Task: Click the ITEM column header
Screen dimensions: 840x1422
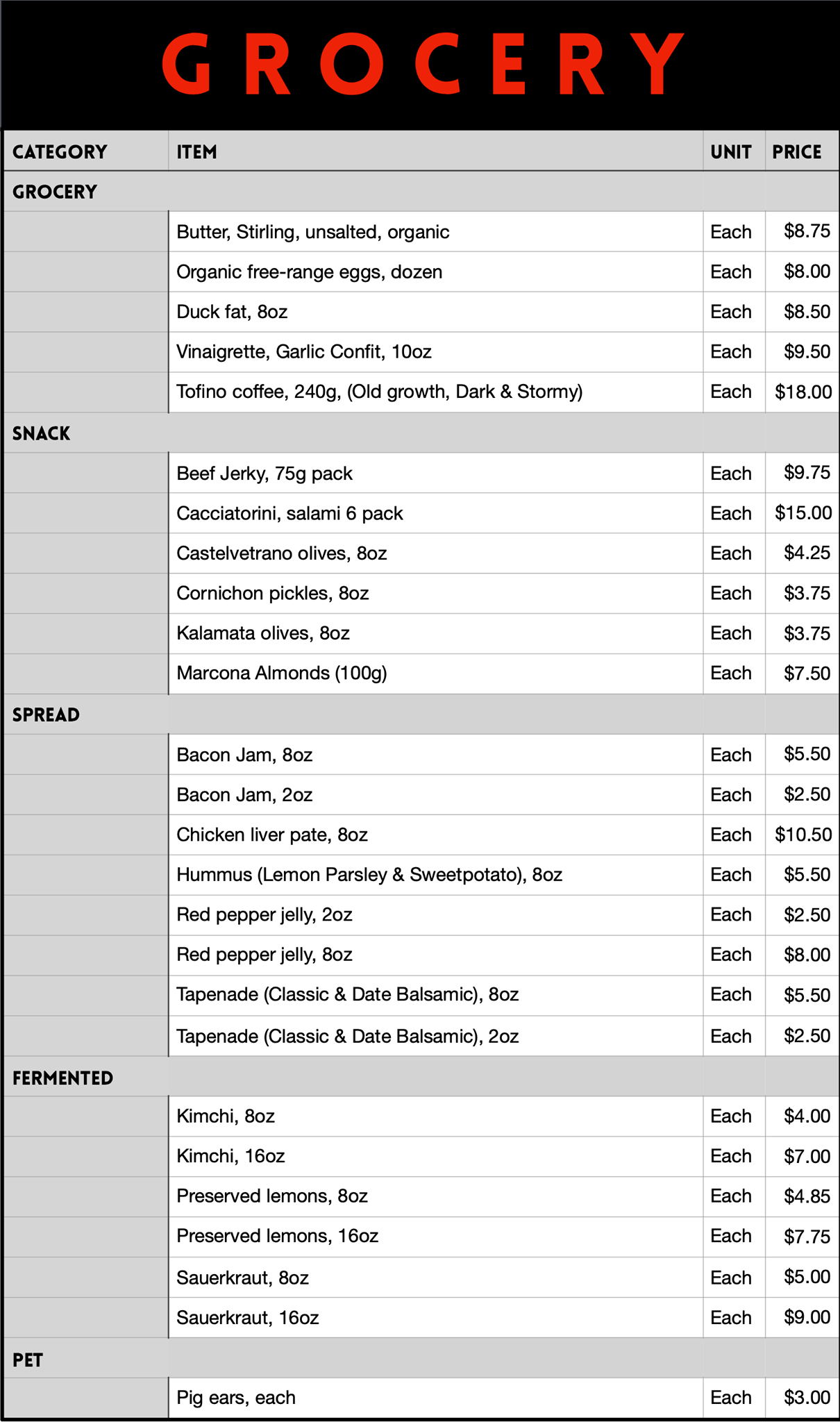Action: tap(197, 152)
